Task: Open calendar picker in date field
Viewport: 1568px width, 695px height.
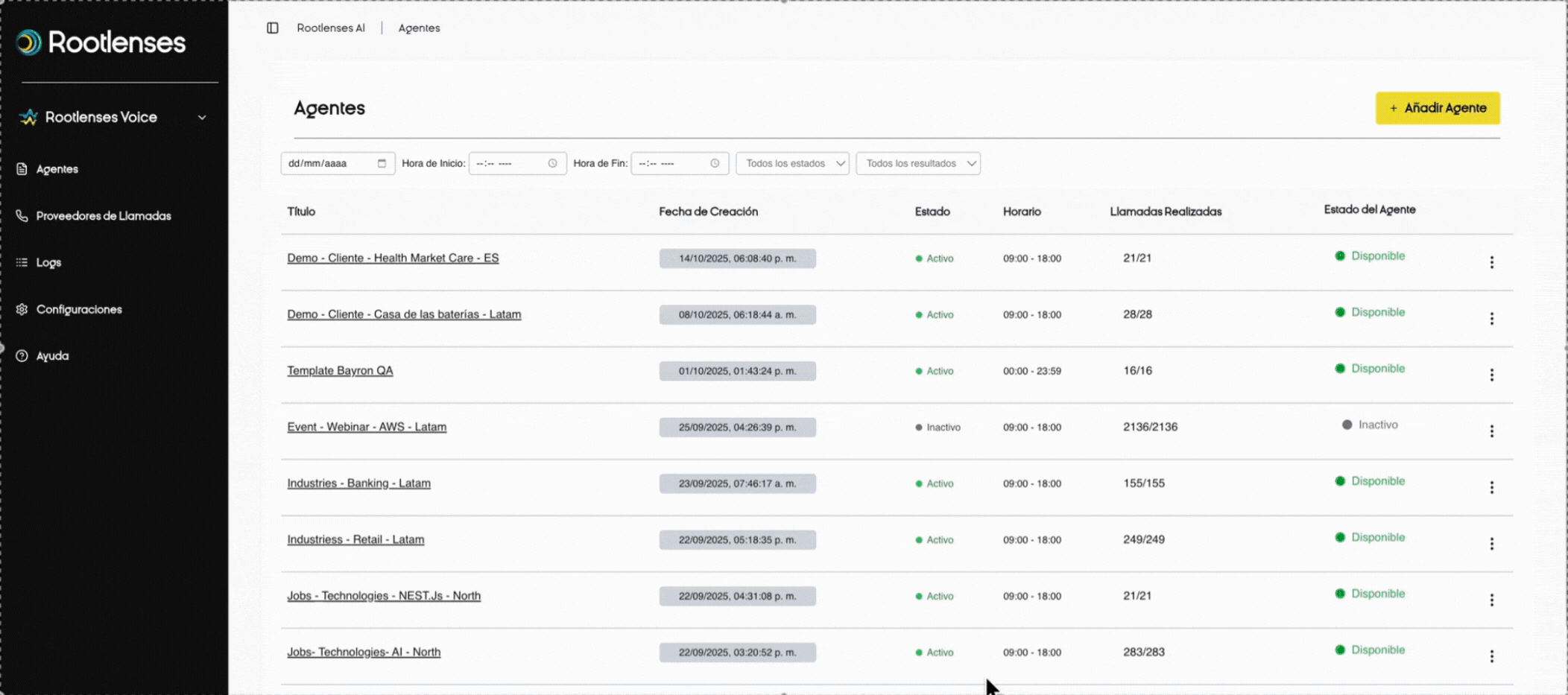Action: coord(382,163)
